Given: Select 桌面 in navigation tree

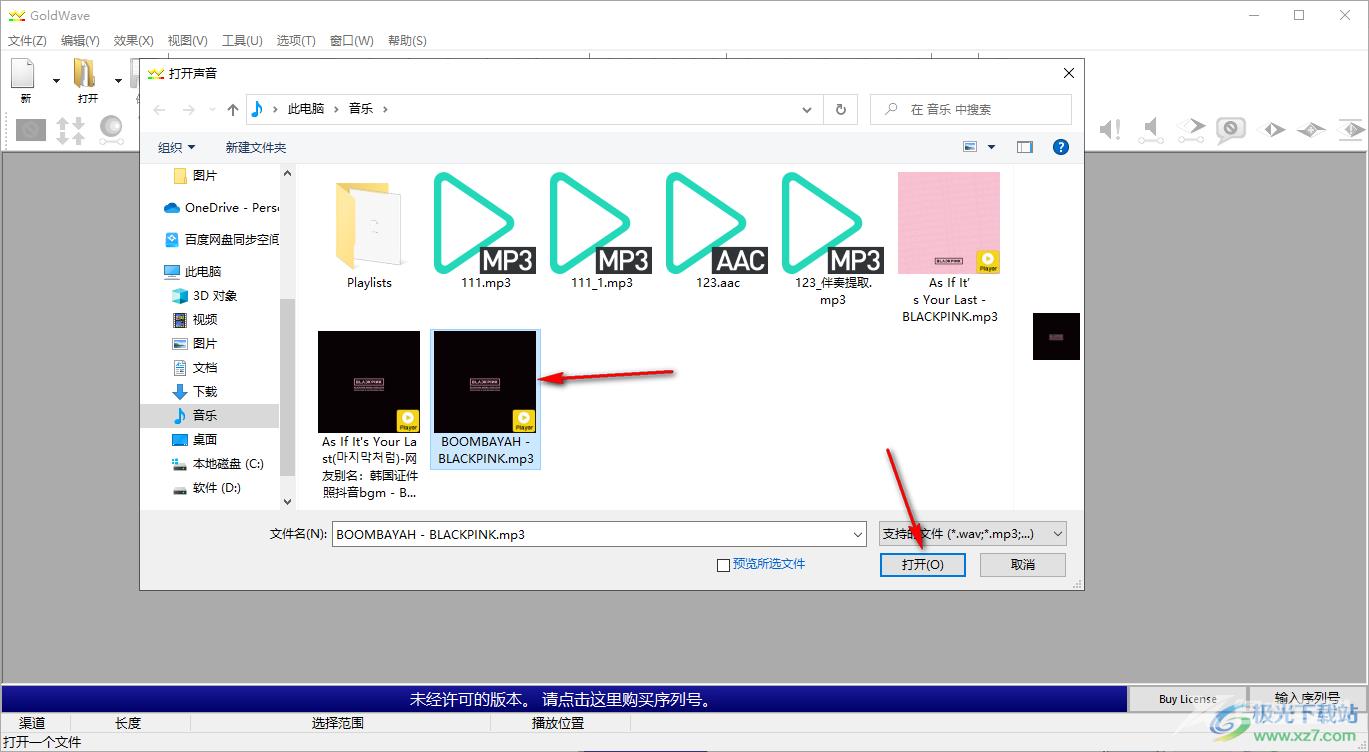Looking at the screenshot, I should tap(195, 439).
